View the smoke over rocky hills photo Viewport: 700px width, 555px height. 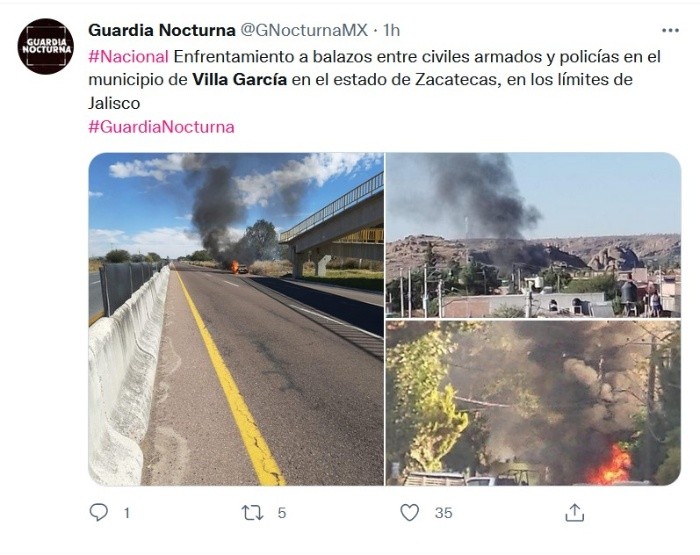tap(533, 235)
